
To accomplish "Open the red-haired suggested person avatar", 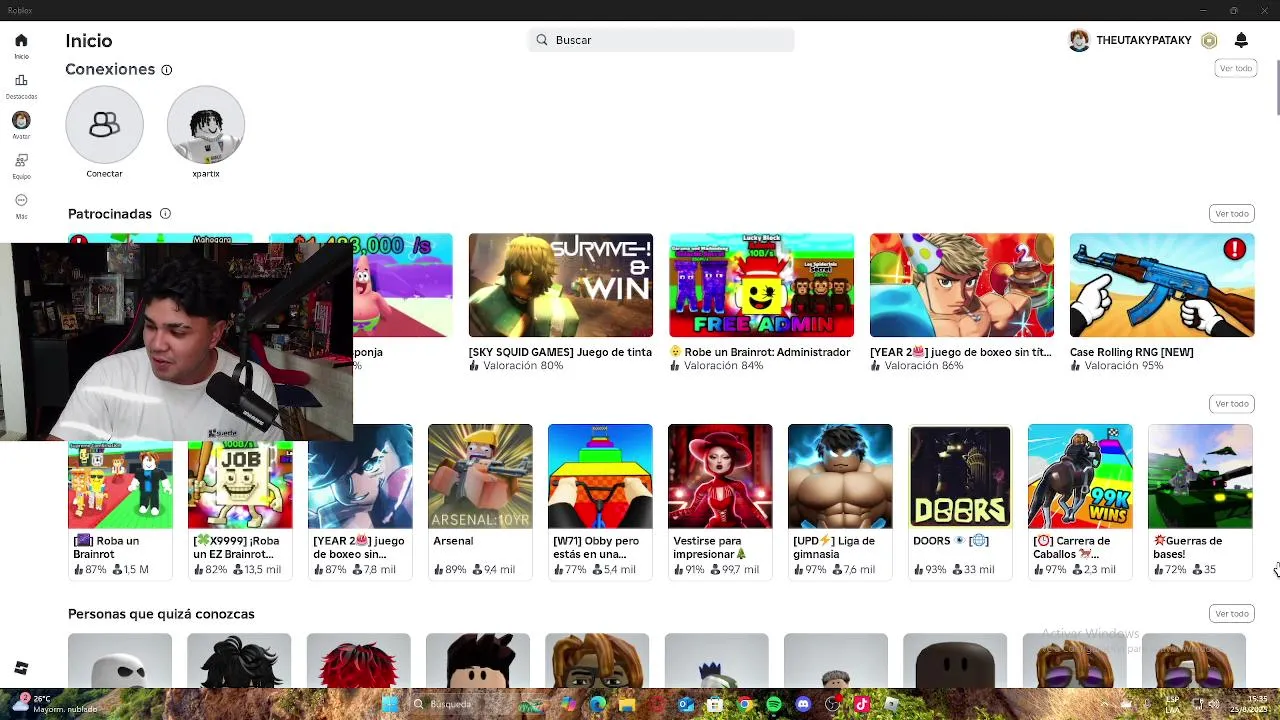I will point(358,660).
